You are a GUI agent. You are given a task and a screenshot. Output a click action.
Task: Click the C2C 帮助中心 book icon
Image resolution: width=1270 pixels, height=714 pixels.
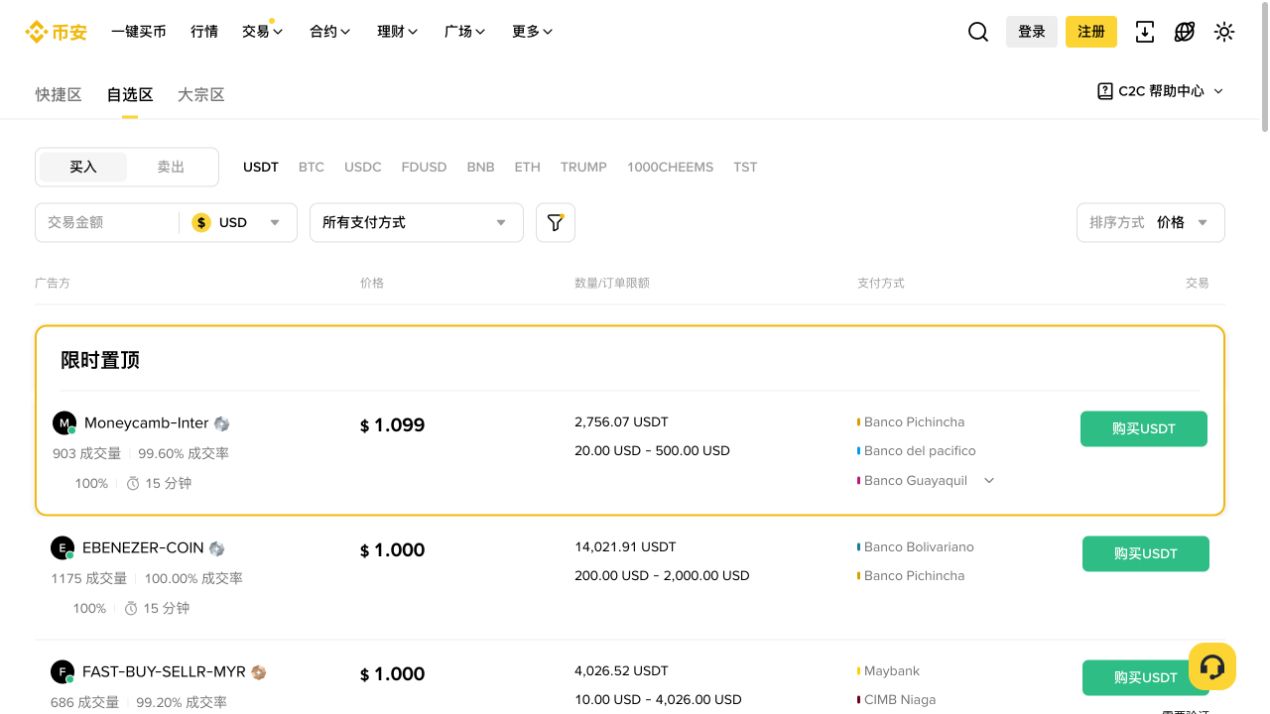(x=1105, y=91)
